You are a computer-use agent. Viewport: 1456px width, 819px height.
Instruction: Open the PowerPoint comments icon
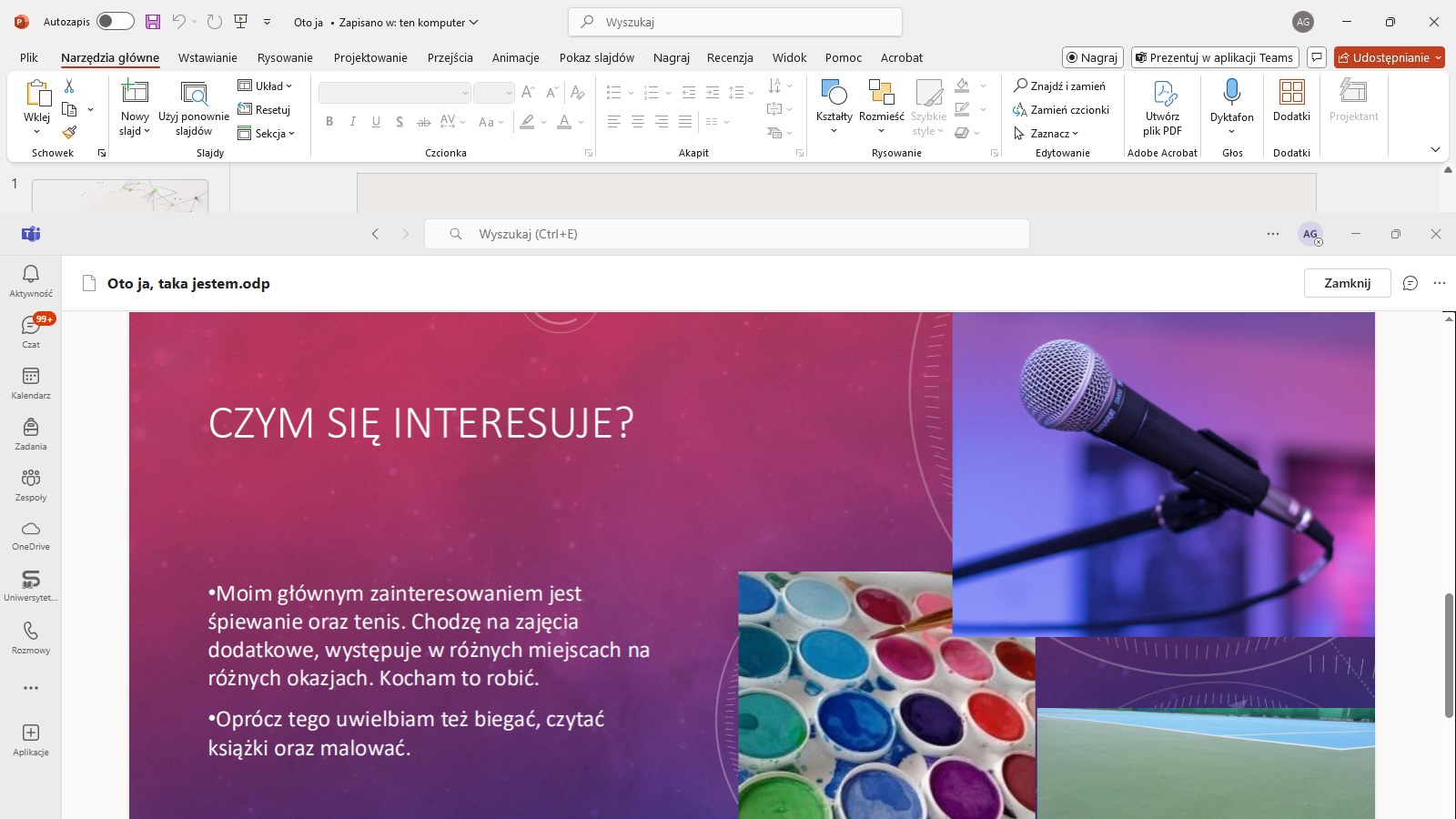[x=1316, y=57]
